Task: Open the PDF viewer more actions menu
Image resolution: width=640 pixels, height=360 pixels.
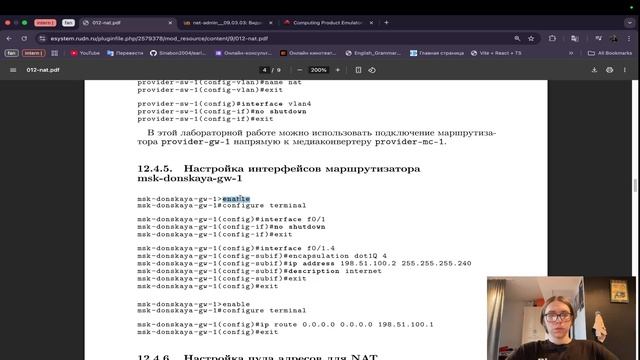Action: pos(624,70)
